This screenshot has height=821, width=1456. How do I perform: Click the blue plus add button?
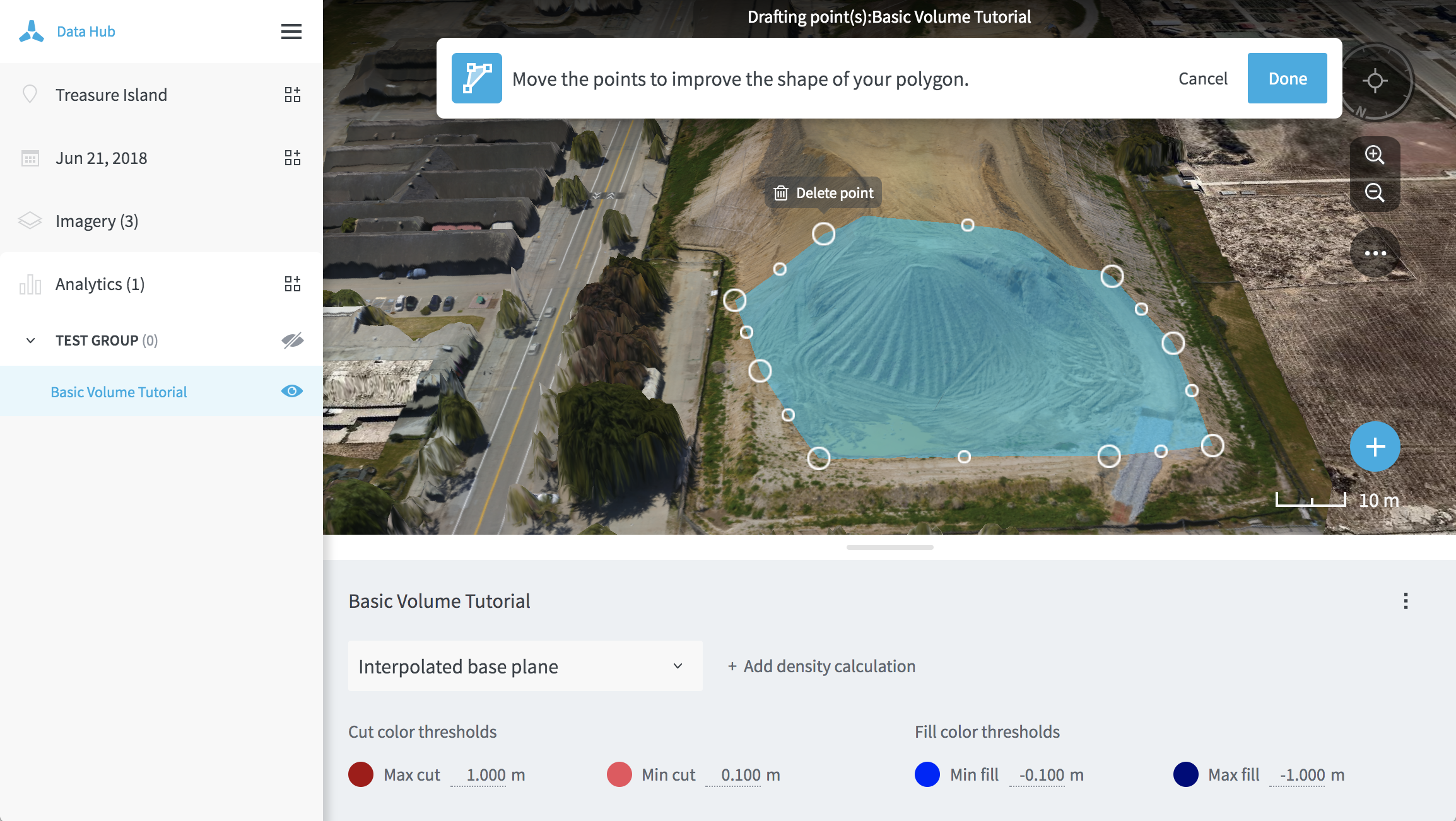pos(1375,446)
